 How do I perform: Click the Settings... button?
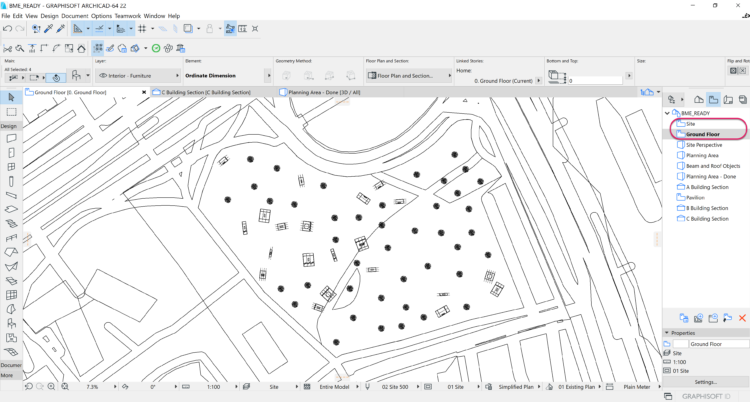(706, 381)
